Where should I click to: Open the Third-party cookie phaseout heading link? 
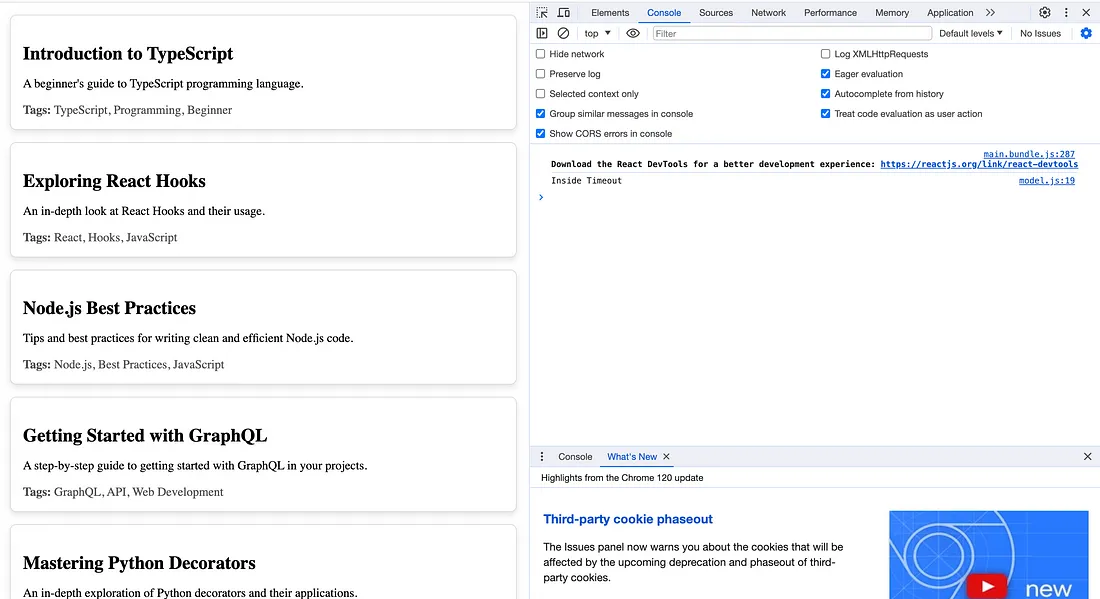tap(627, 519)
